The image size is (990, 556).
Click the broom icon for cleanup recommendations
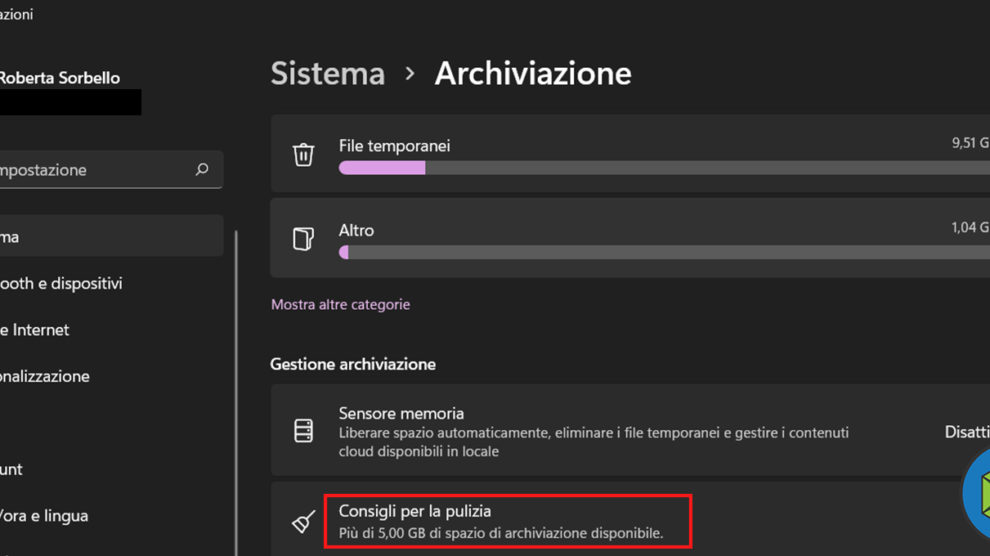303,521
